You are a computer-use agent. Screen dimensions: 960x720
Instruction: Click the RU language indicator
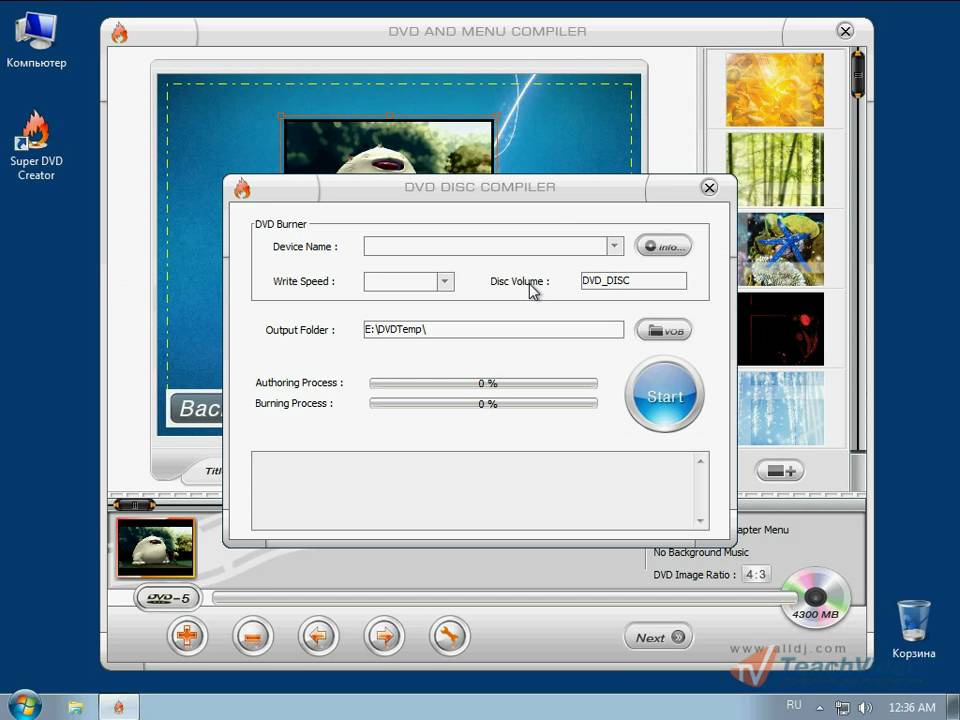[x=793, y=705]
